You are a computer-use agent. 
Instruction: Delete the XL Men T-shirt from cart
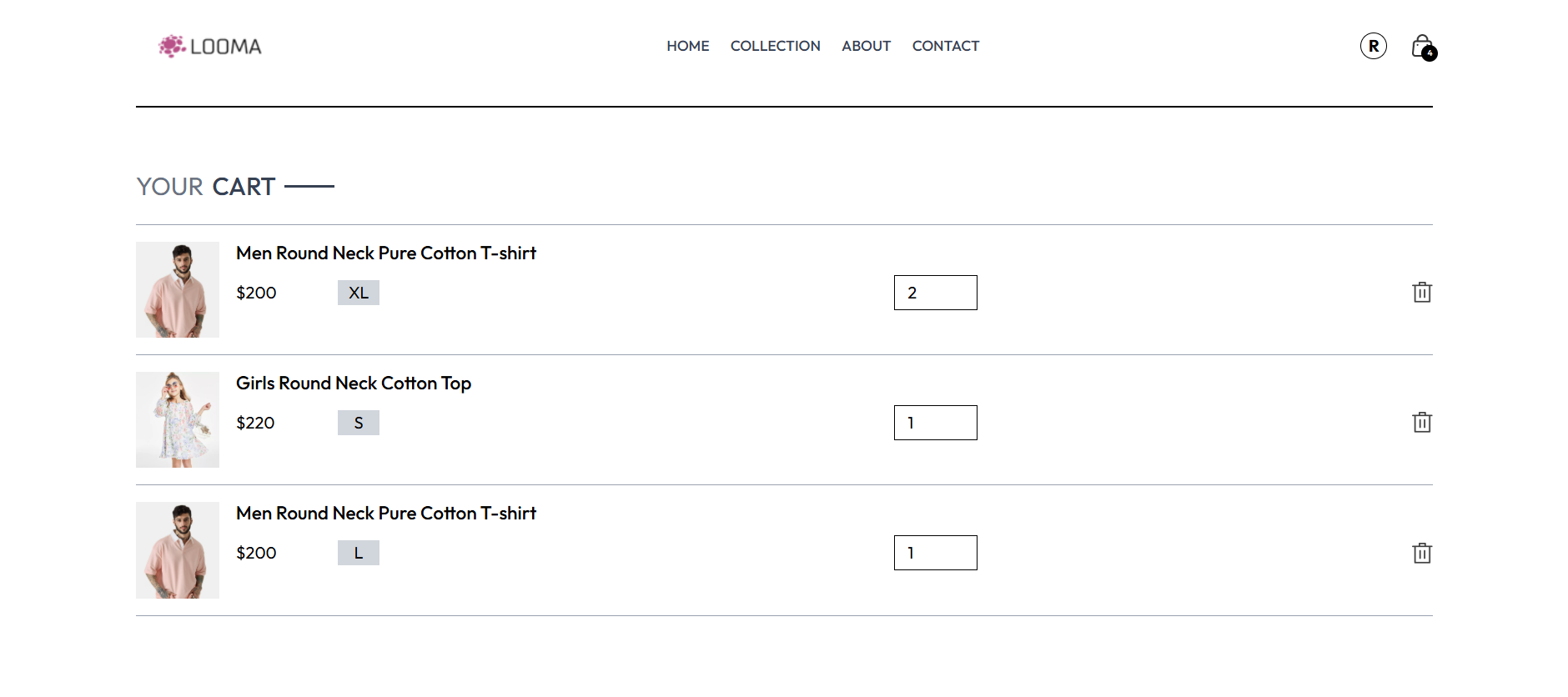tap(1422, 293)
